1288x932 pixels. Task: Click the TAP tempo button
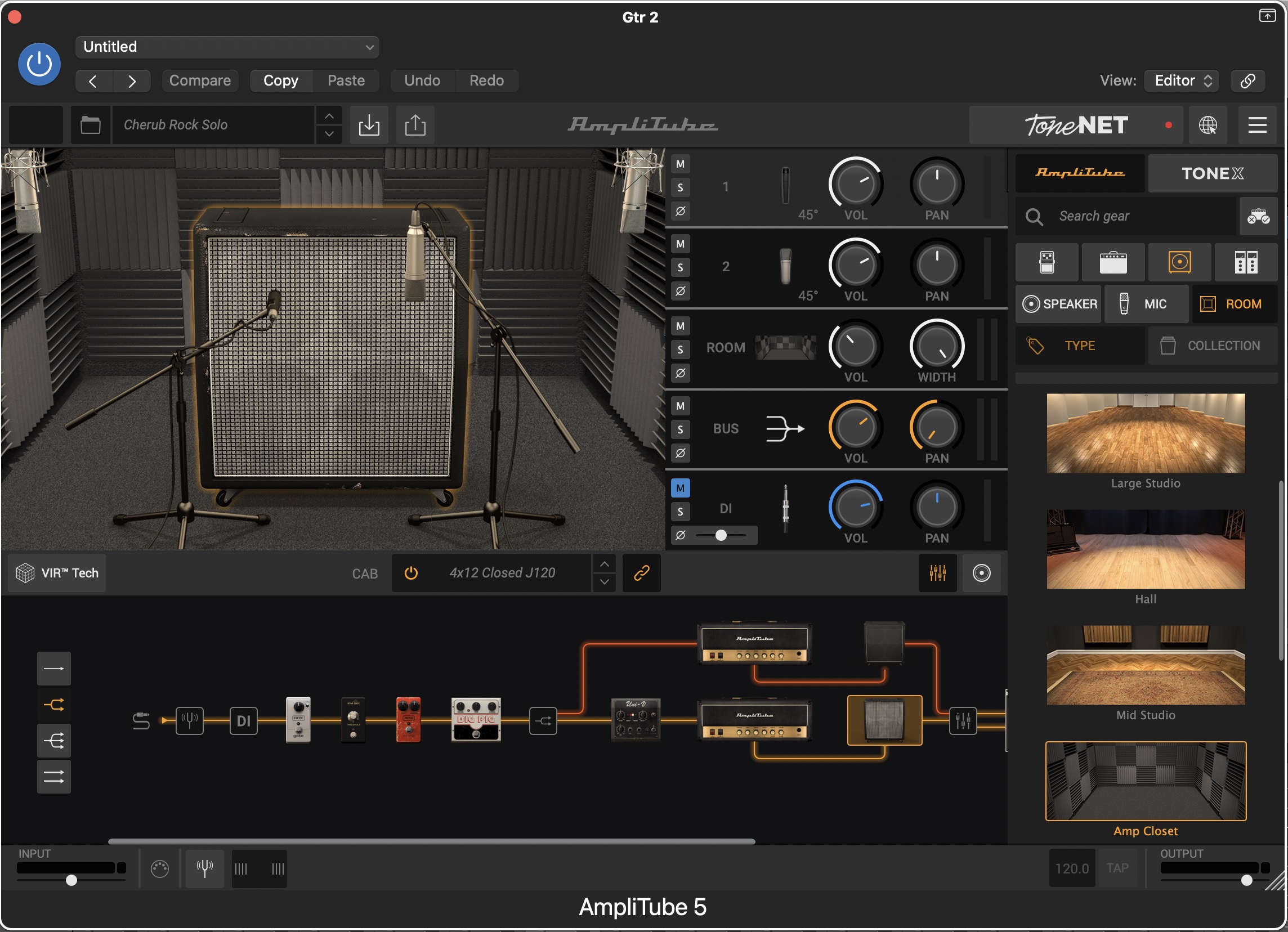click(1117, 868)
